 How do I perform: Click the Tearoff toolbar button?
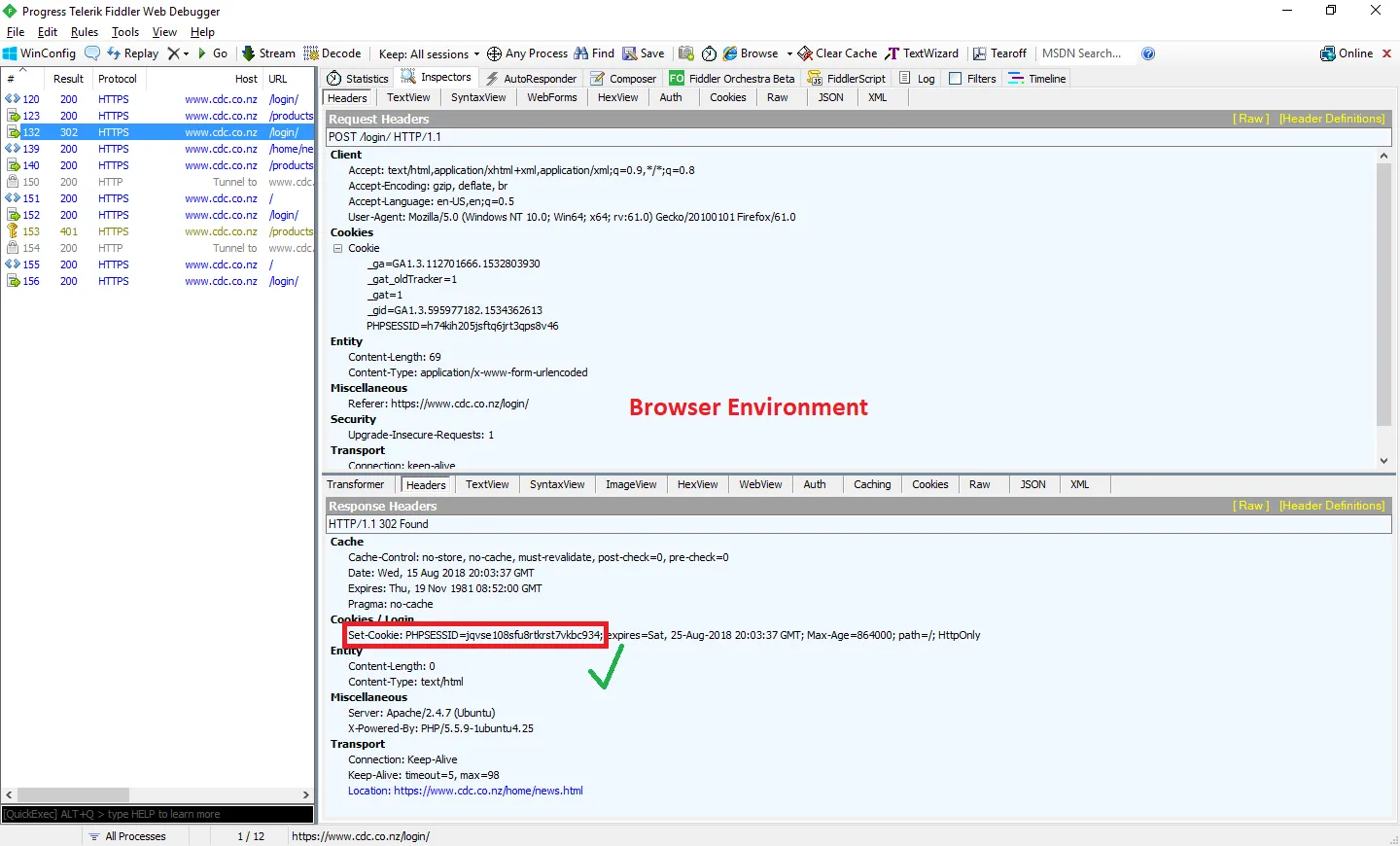tap(1000, 53)
